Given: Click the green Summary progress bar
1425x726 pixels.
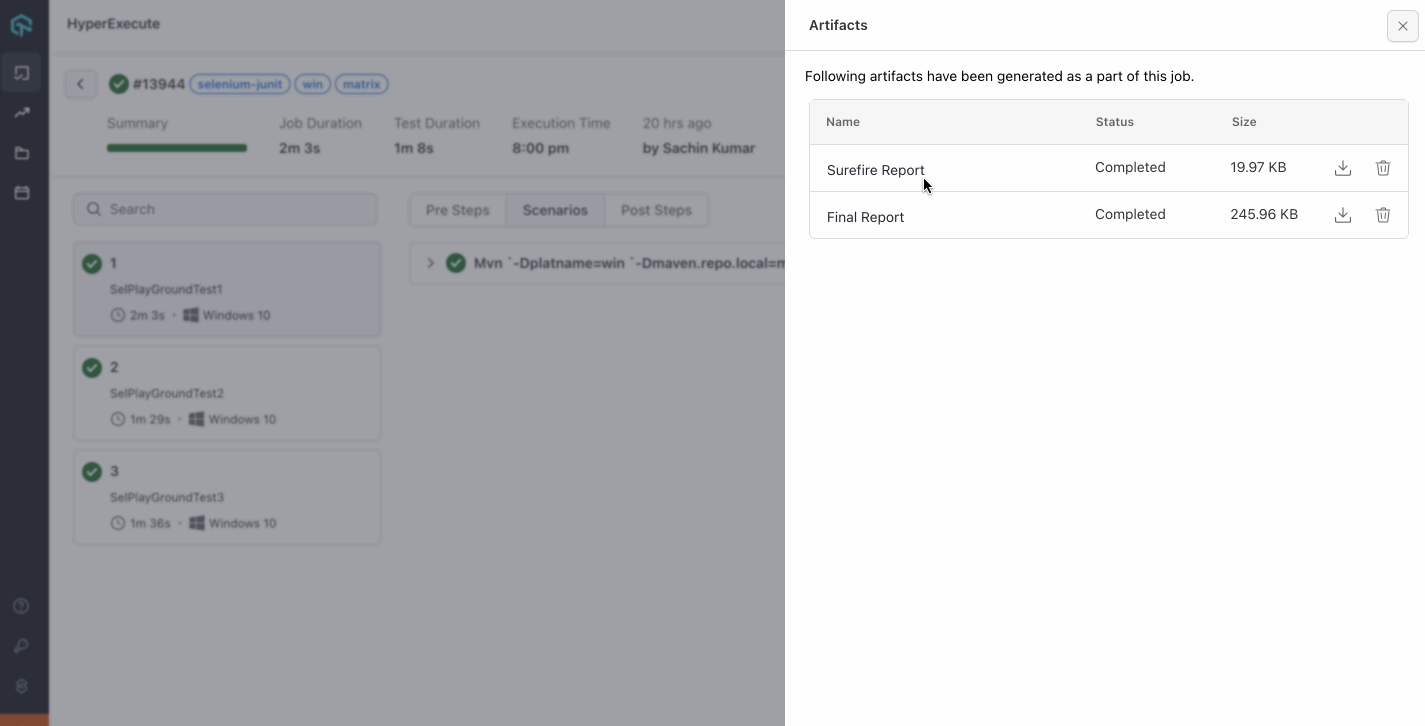Looking at the screenshot, I should pyautogui.click(x=177, y=148).
